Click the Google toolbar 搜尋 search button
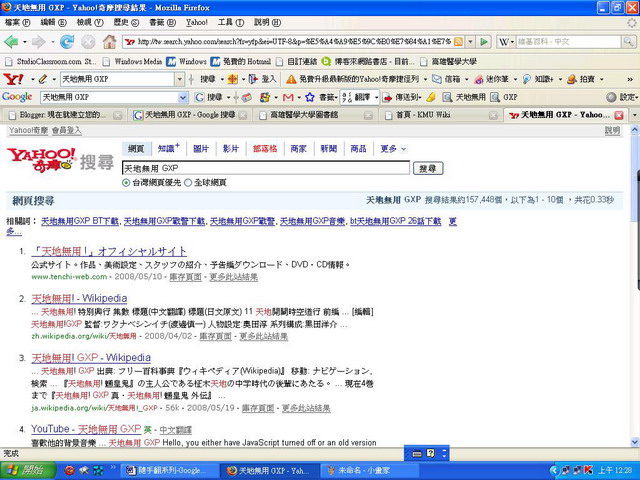The image size is (640, 480). [208, 97]
